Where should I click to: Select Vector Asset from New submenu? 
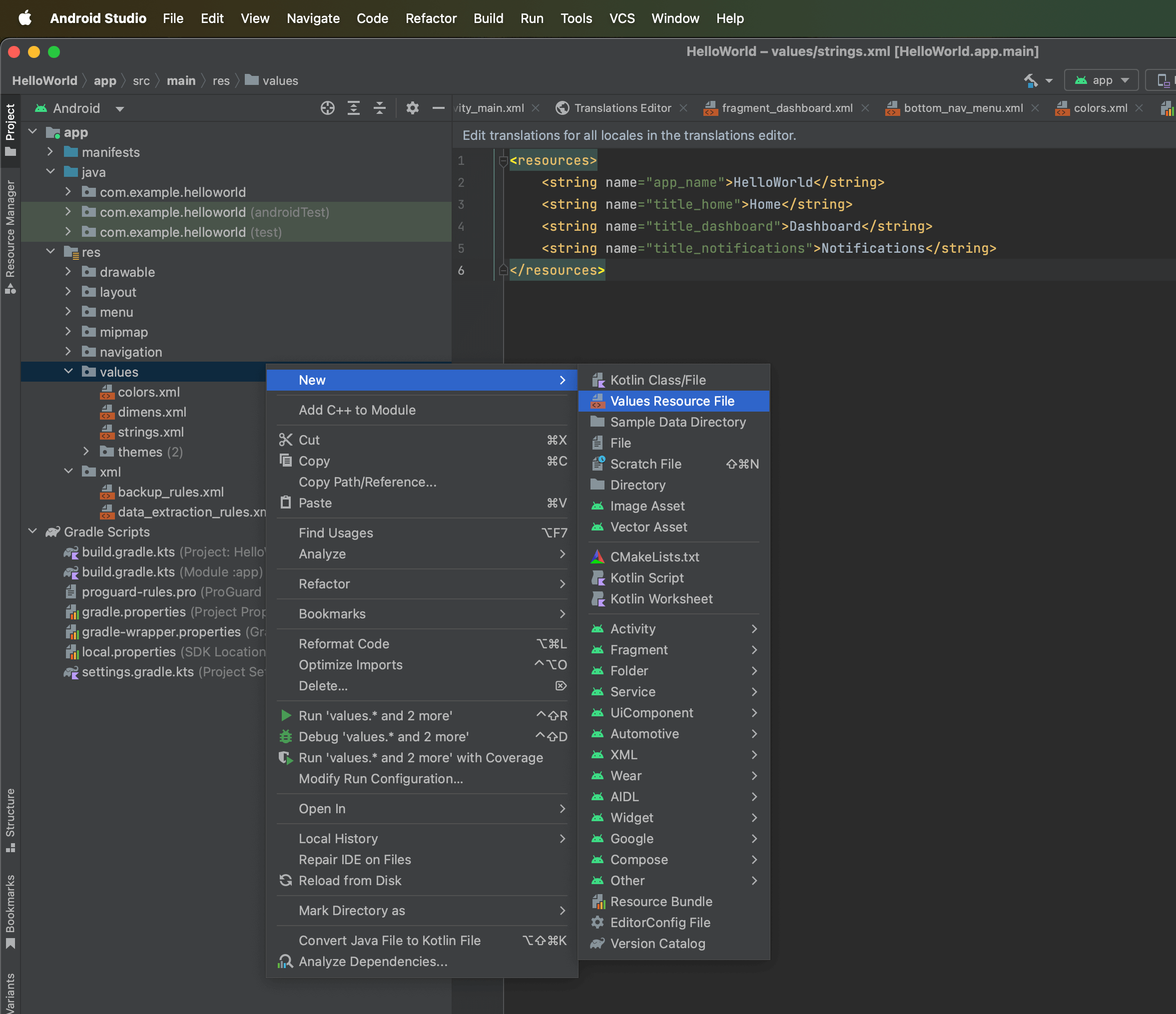[x=674, y=527]
